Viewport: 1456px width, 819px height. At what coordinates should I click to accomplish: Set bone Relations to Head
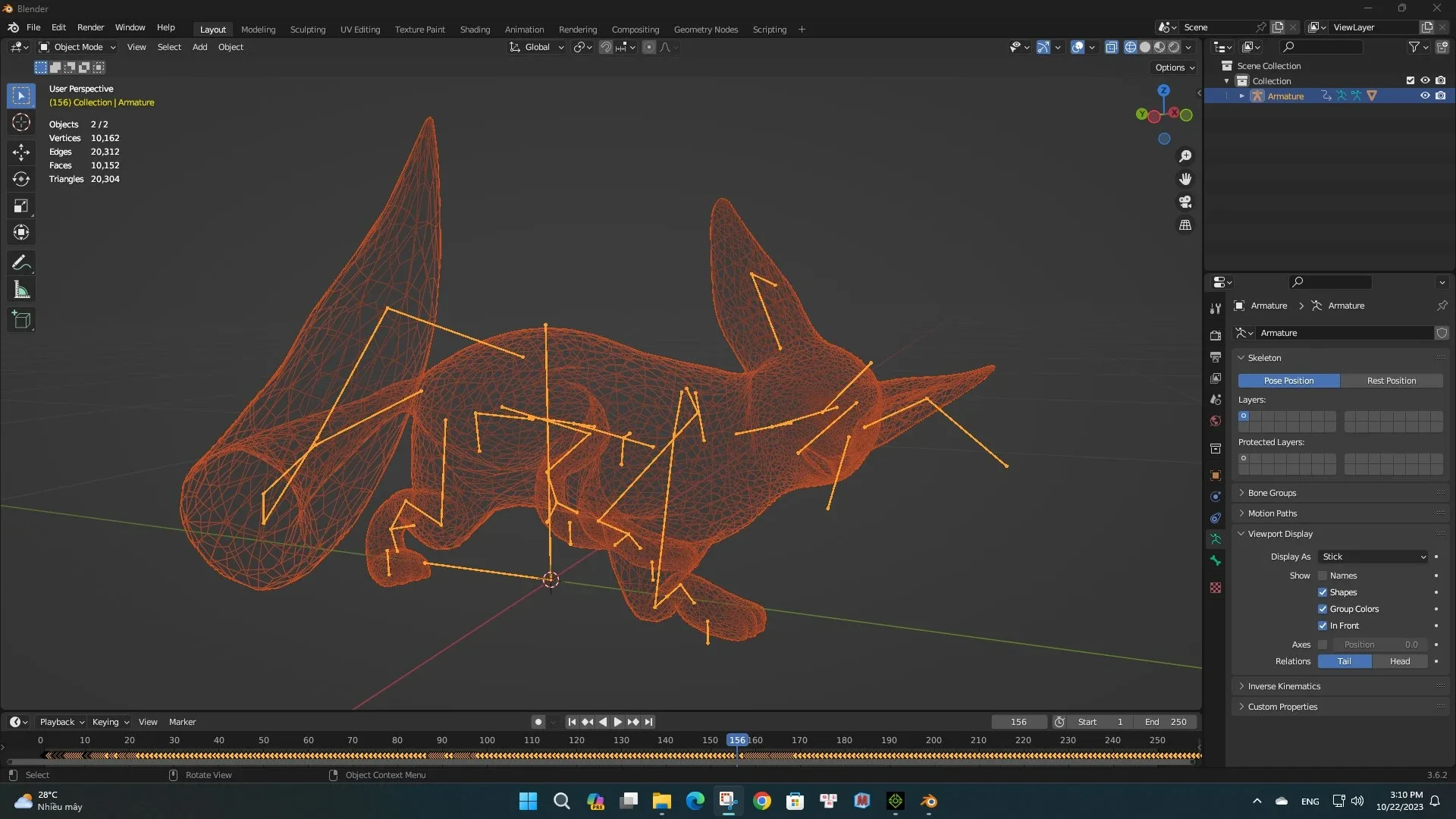click(1398, 661)
